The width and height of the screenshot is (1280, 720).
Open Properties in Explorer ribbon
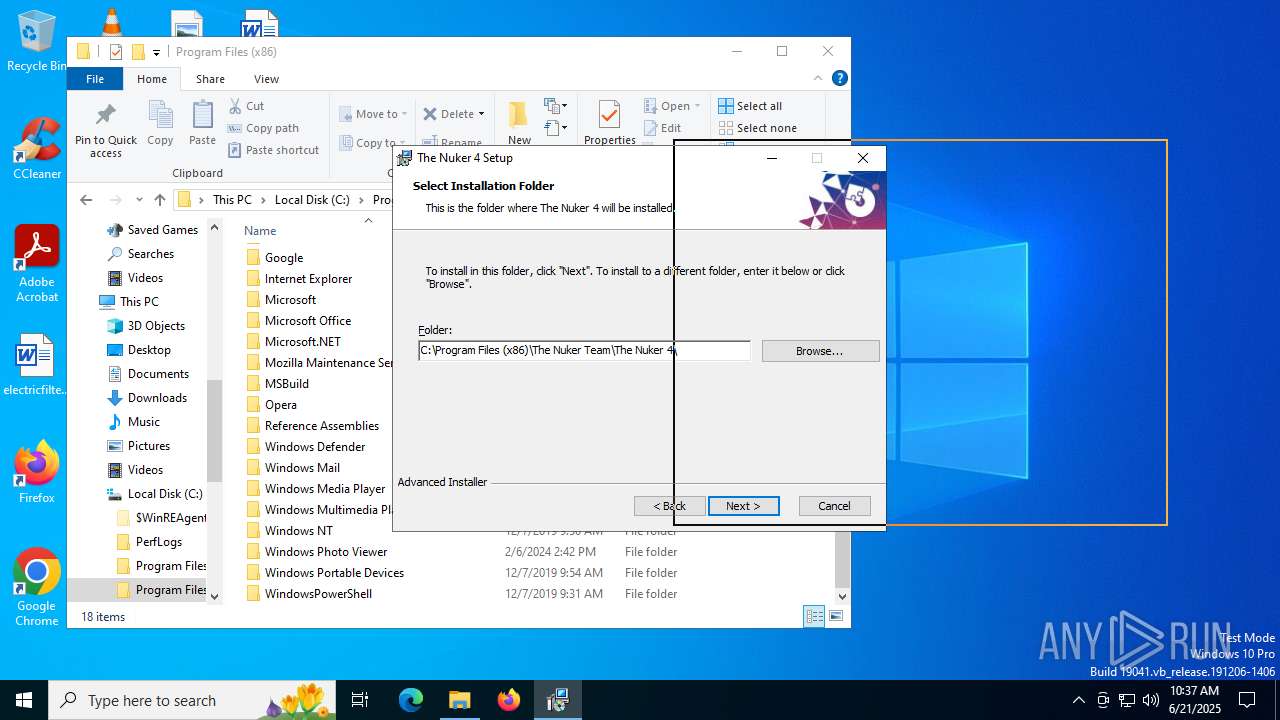609,122
